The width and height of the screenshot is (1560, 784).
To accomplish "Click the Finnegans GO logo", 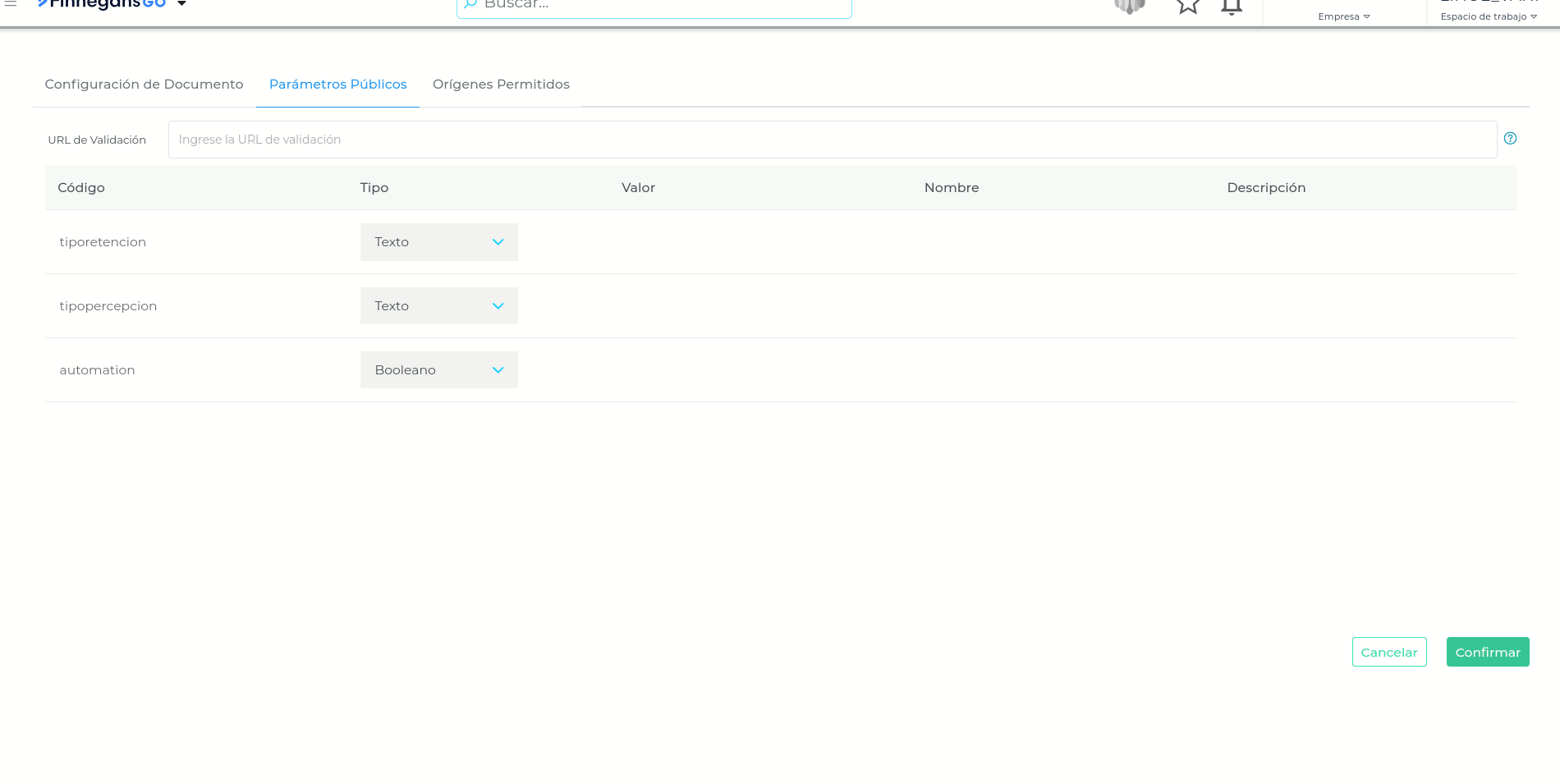I will 102,4.
